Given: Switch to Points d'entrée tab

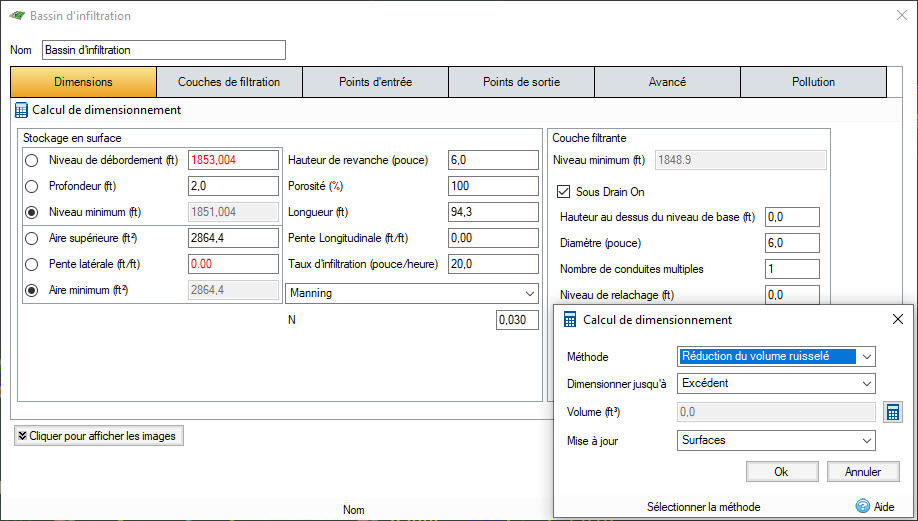Looking at the screenshot, I should point(375,82).
